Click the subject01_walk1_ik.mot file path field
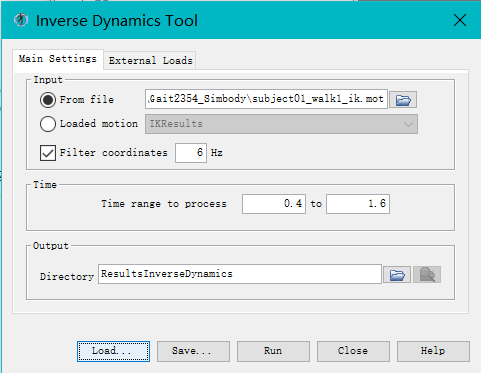 [266, 99]
